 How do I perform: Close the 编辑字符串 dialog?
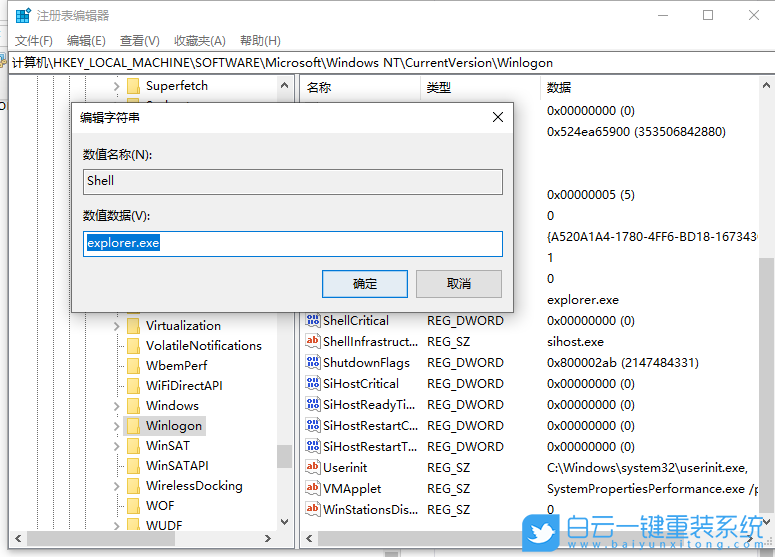pos(498,117)
